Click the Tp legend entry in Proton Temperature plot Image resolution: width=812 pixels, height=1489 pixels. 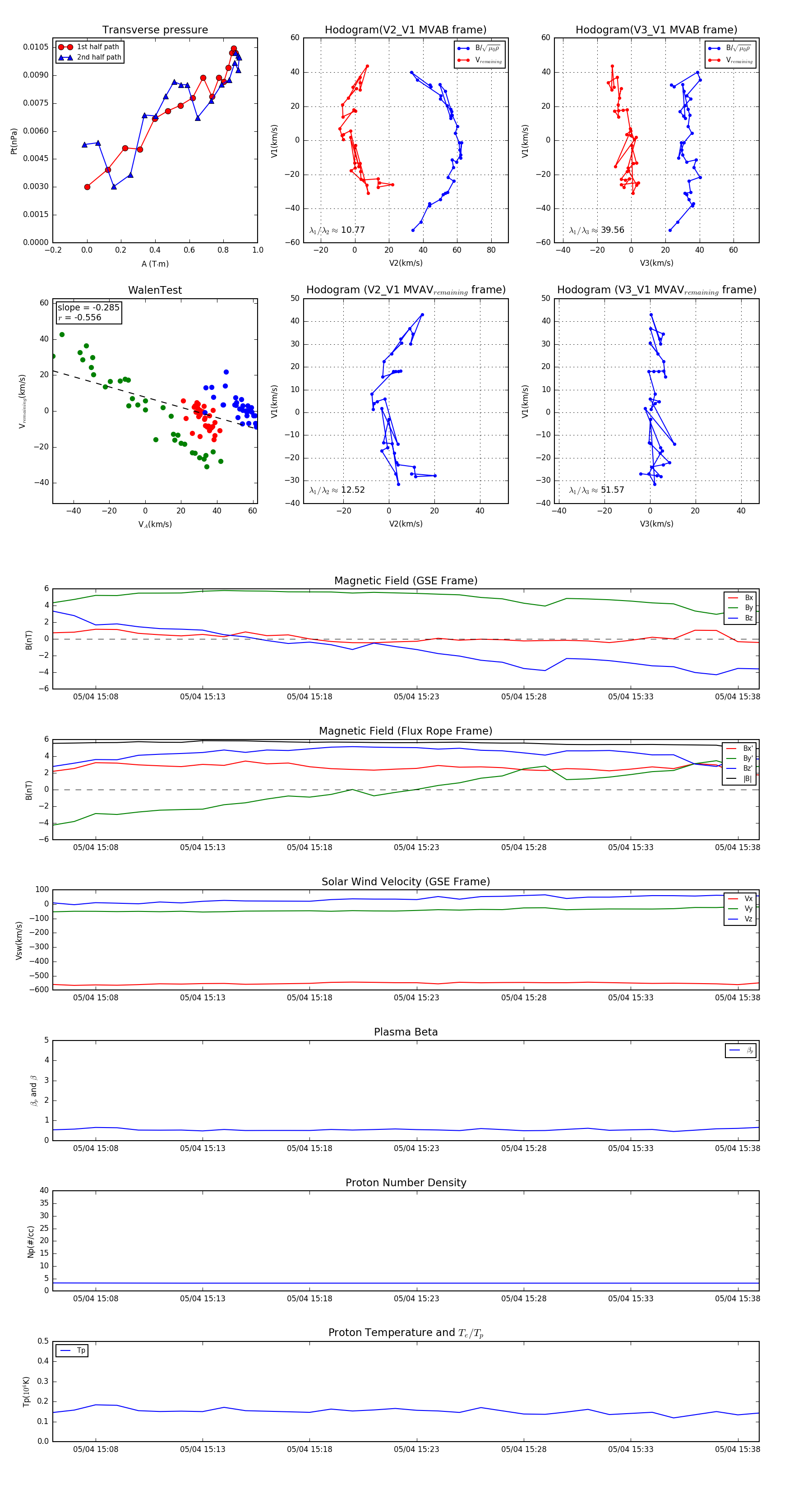pos(72,1351)
